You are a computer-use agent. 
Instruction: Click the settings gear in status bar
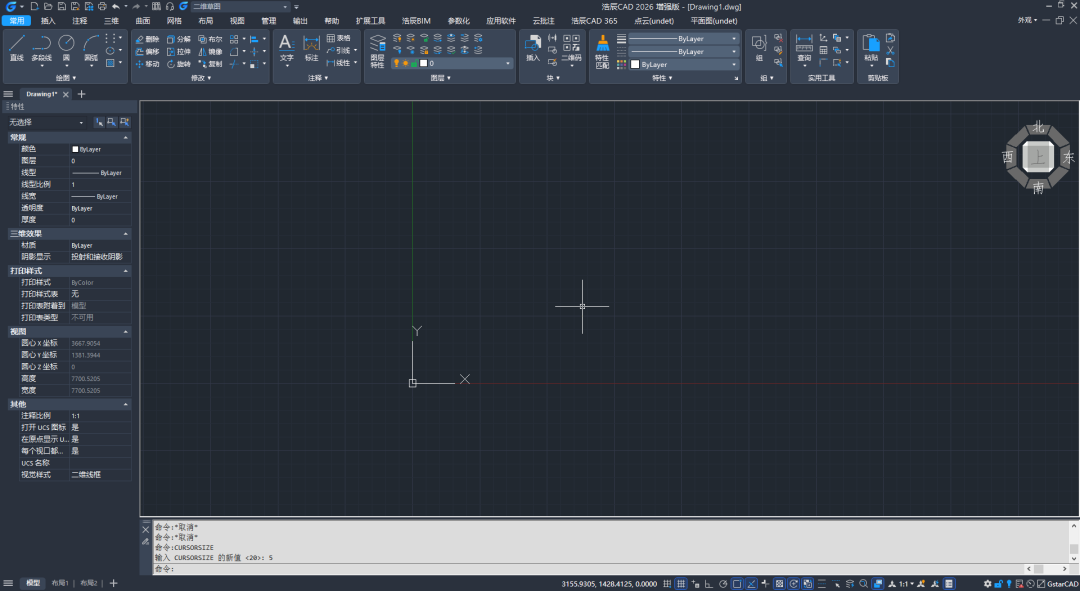987,583
